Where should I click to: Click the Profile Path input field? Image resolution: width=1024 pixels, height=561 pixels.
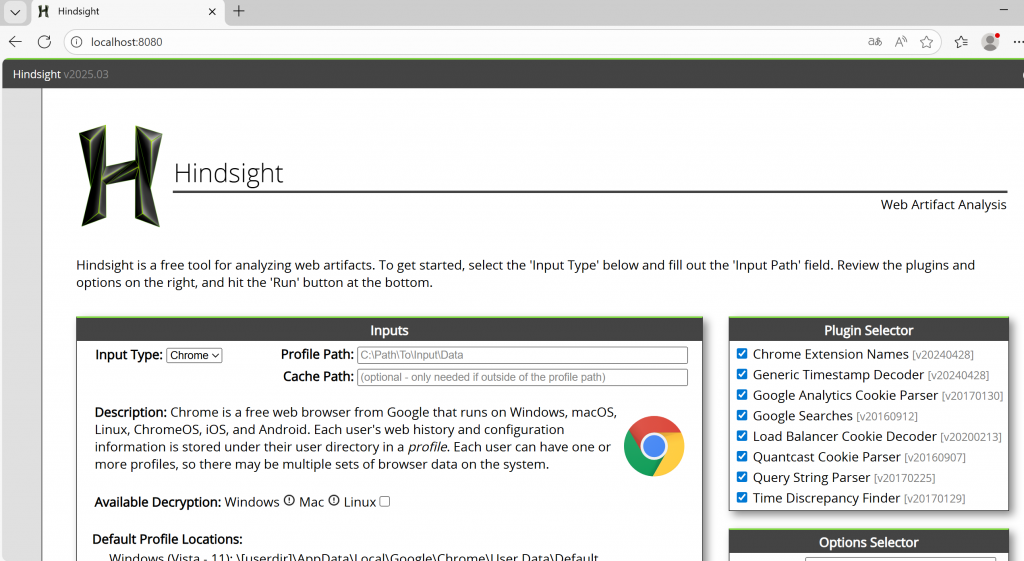522,355
